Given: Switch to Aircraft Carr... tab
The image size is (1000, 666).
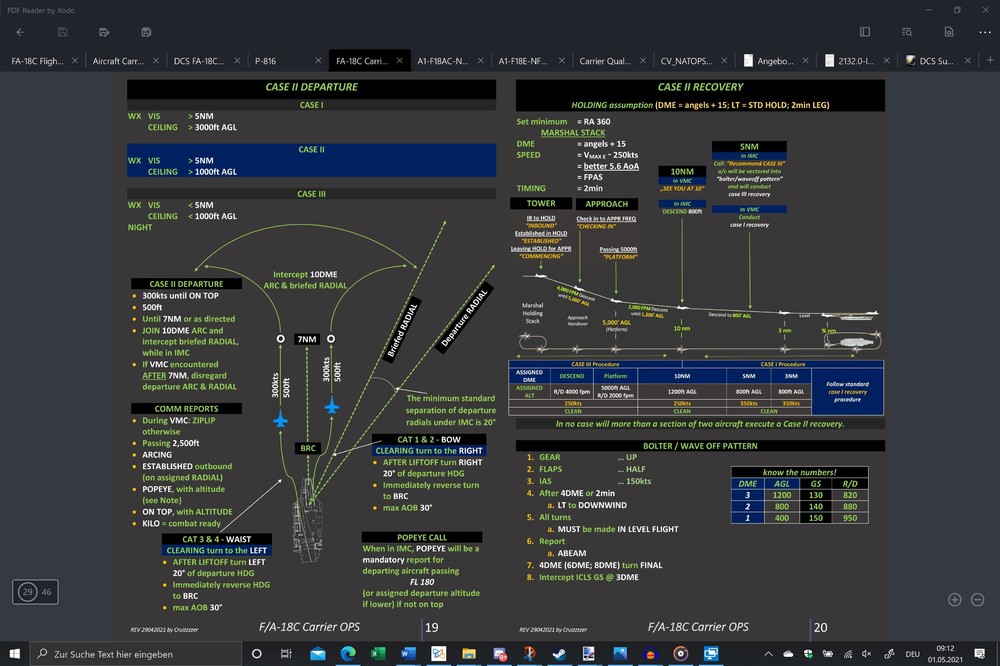Looking at the screenshot, I should click(118, 61).
